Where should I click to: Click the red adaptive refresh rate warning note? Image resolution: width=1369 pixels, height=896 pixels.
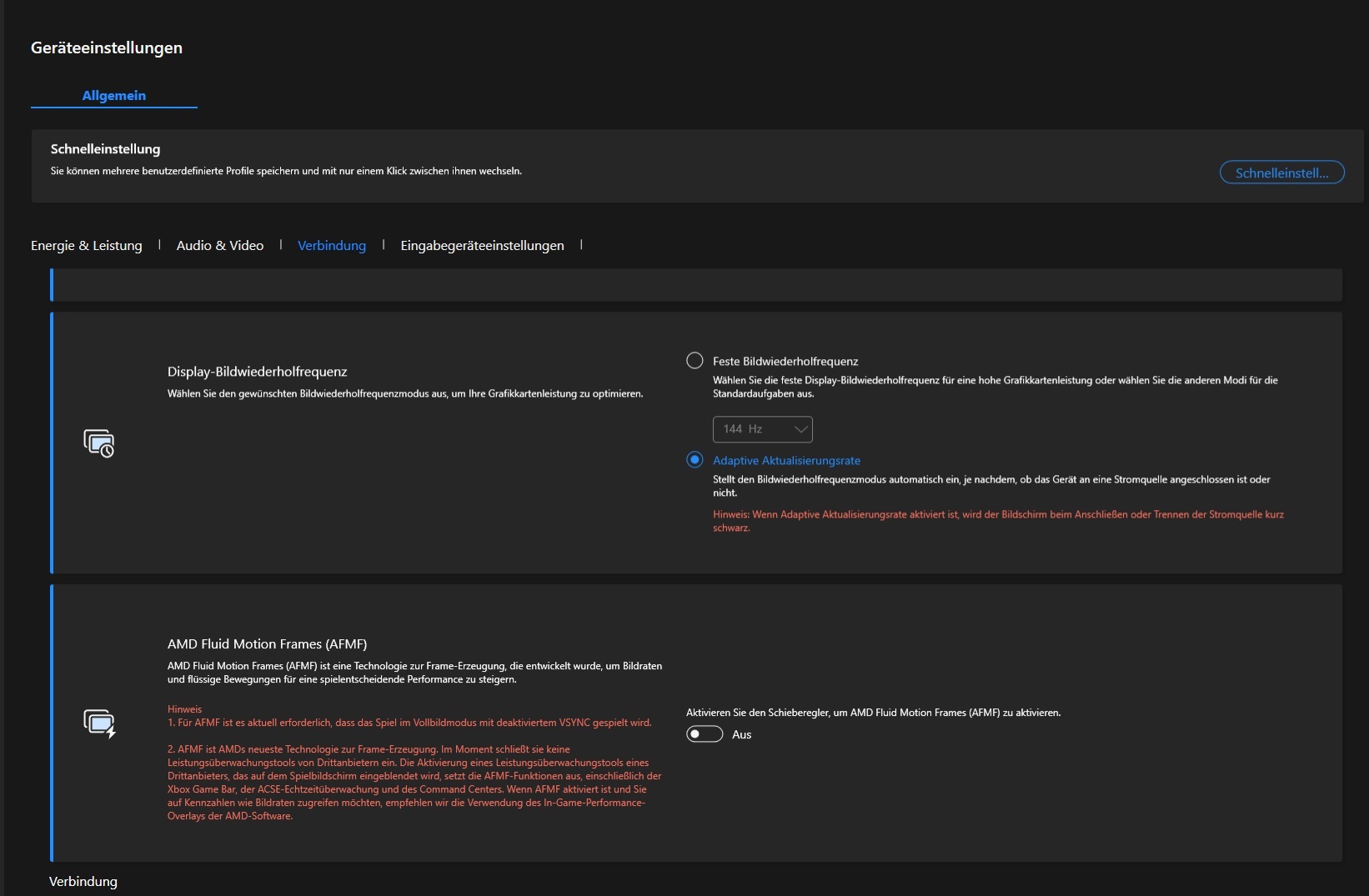(x=997, y=521)
